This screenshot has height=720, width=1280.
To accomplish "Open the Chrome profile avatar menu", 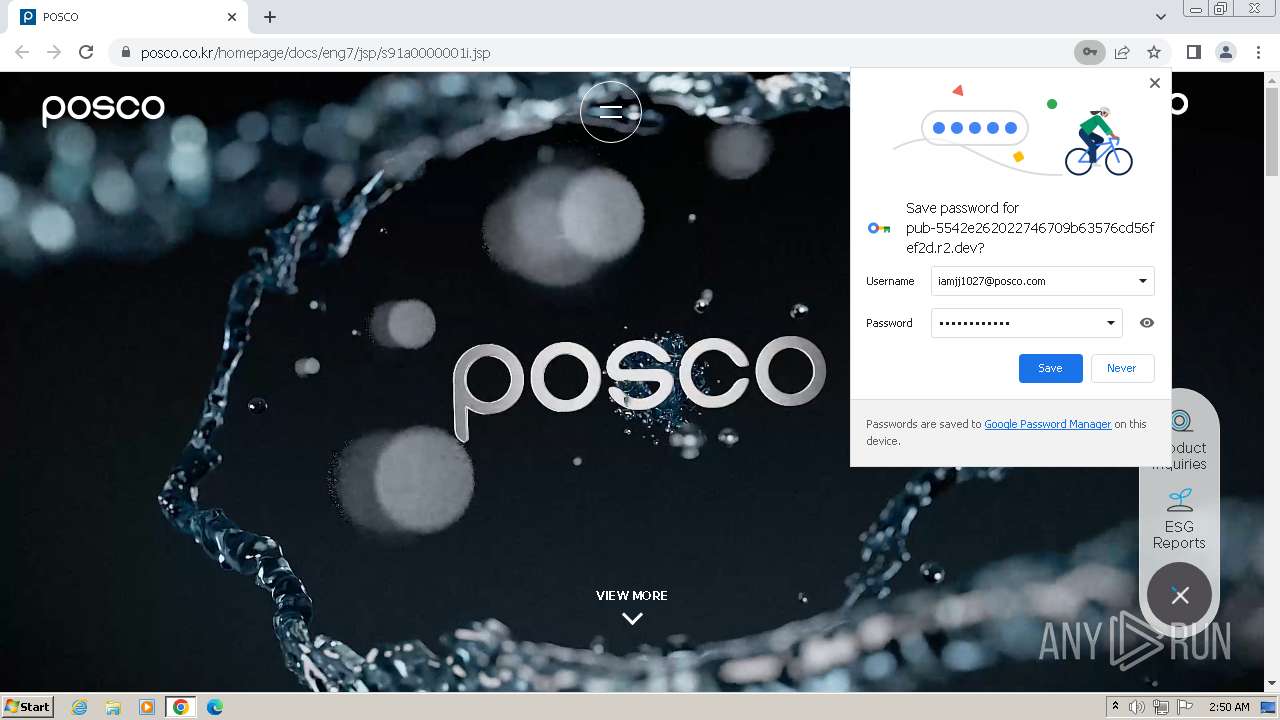I will pos(1225,52).
